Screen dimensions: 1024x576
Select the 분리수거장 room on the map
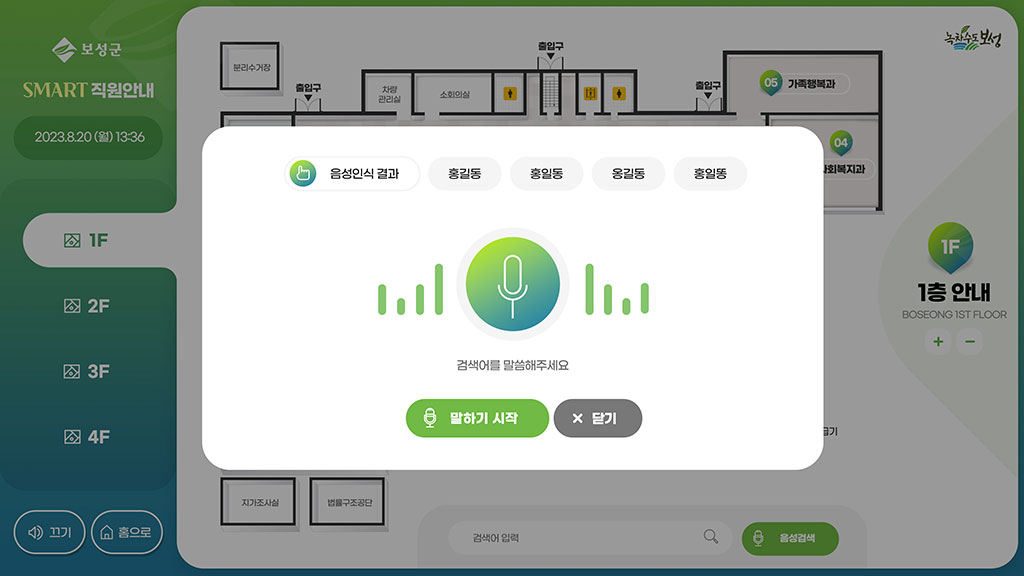pos(250,67)
